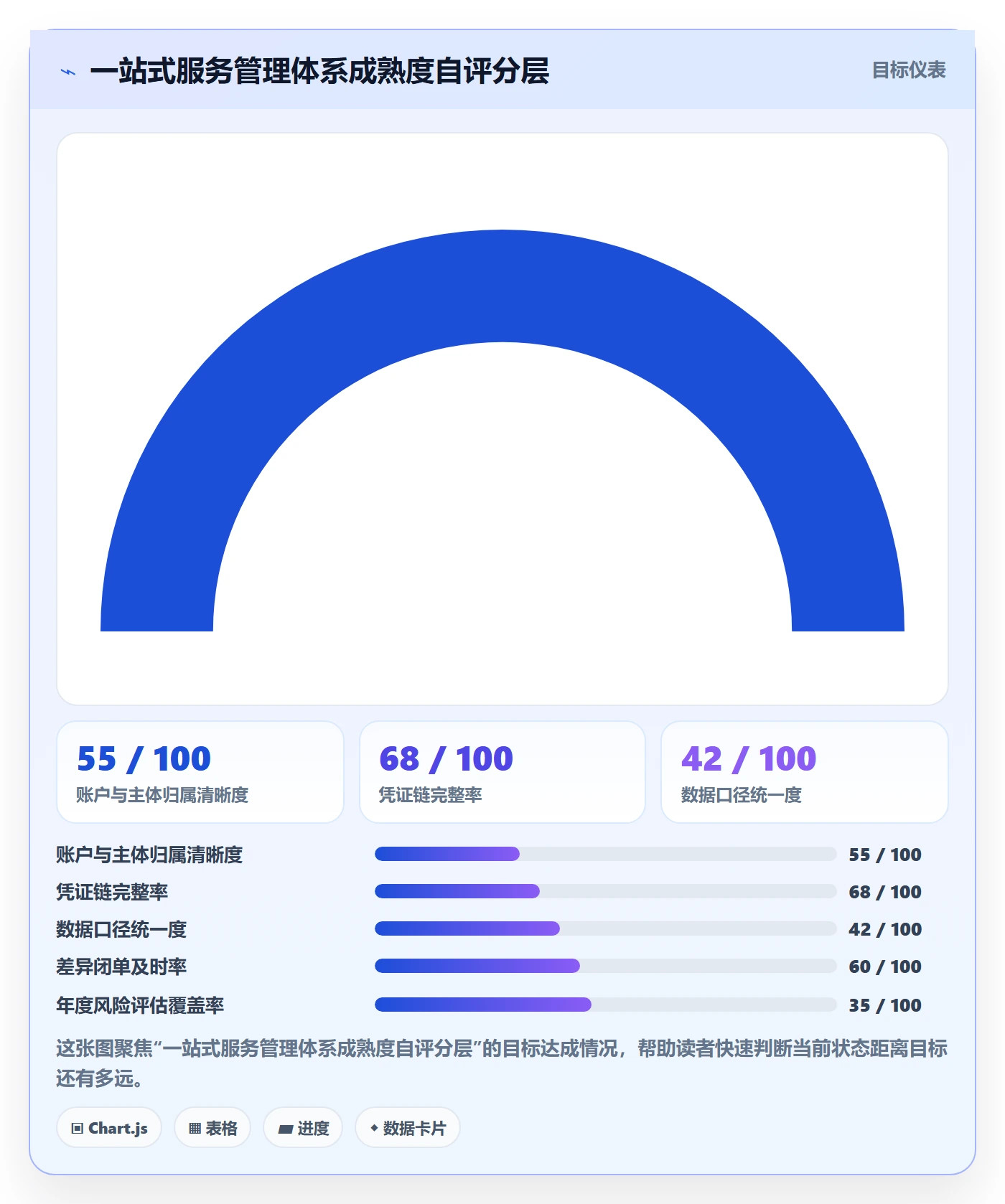Click the grid icon in 表格 chip
1005x1204 pixels.
point(195,1129)
